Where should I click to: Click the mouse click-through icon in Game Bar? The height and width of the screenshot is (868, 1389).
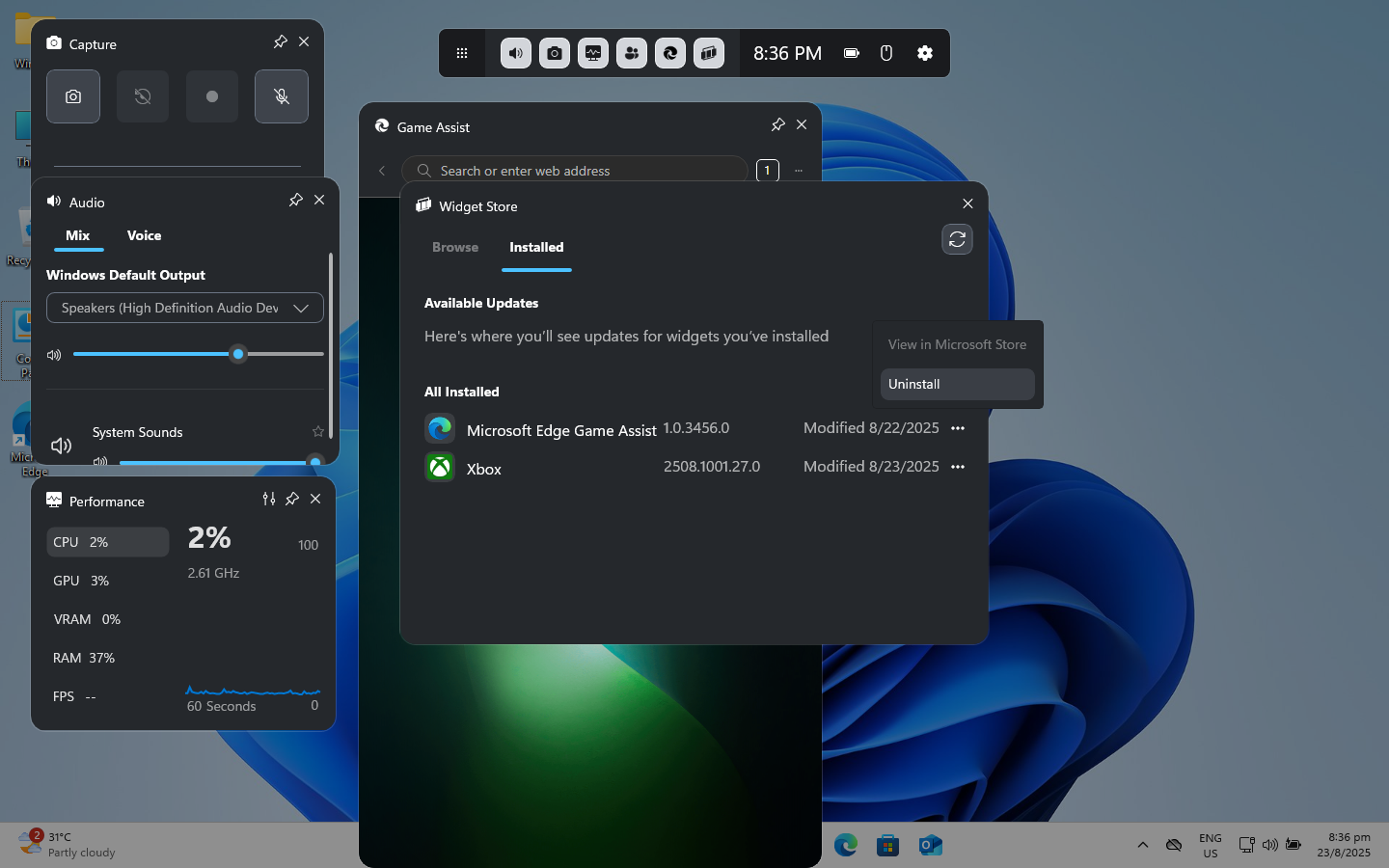click(886, 53)
